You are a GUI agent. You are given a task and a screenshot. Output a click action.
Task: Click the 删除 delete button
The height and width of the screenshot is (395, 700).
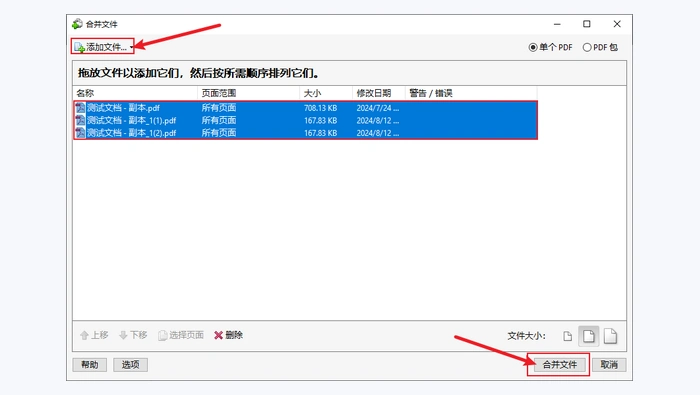click(228, 335)
